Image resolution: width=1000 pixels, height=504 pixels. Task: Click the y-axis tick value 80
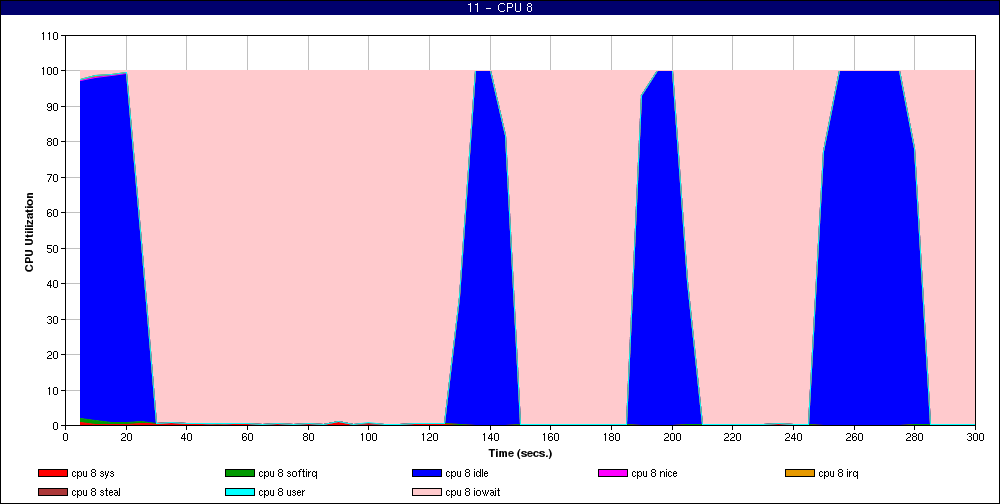[54, 142]
